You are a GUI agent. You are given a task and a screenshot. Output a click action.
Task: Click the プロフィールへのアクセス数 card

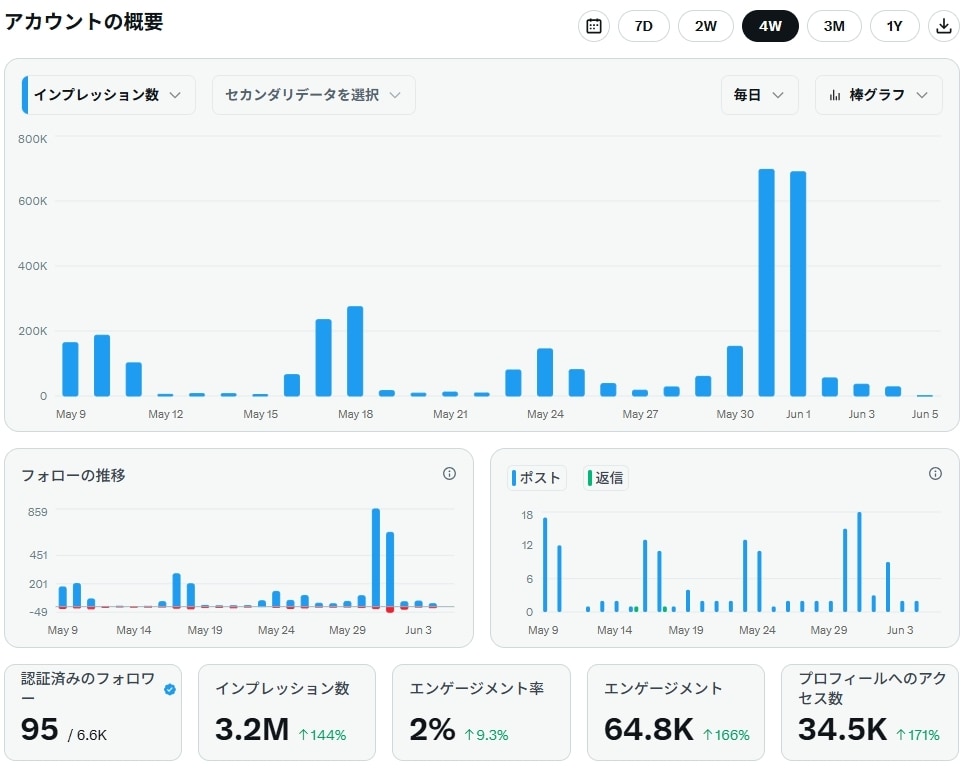click(x=870, y=712)
